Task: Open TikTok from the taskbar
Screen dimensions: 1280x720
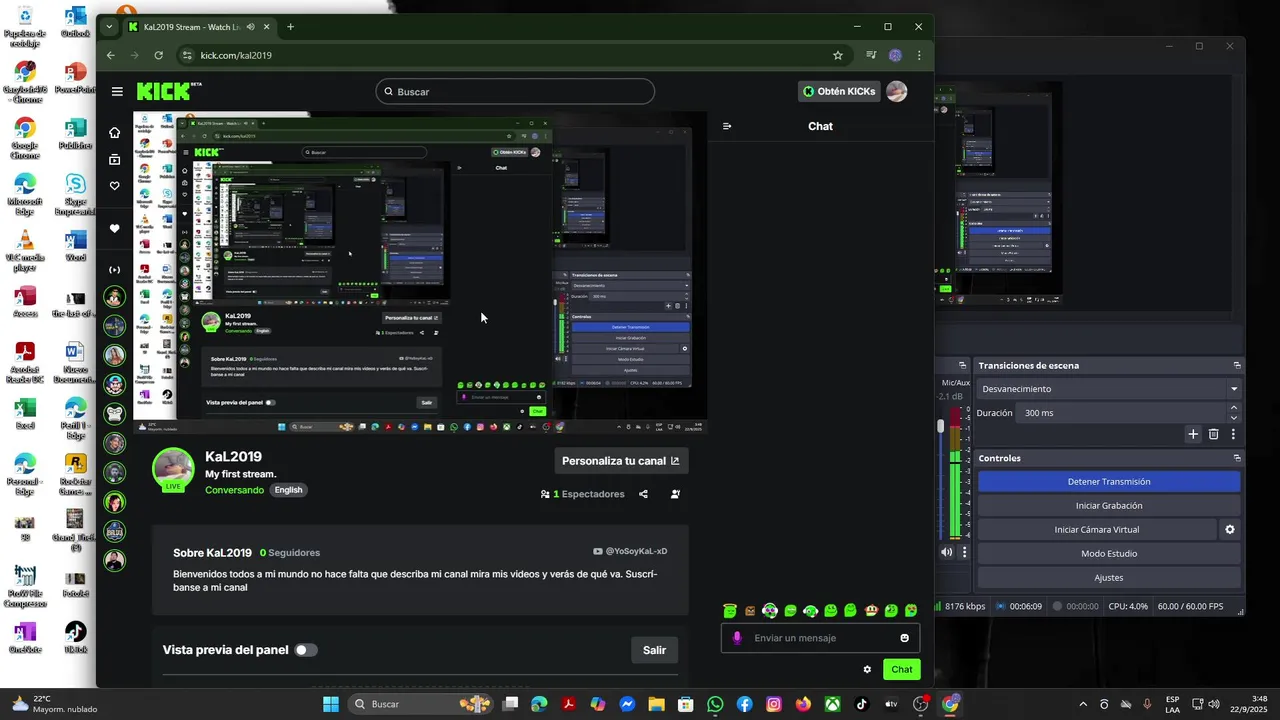Action: point(862,704)
